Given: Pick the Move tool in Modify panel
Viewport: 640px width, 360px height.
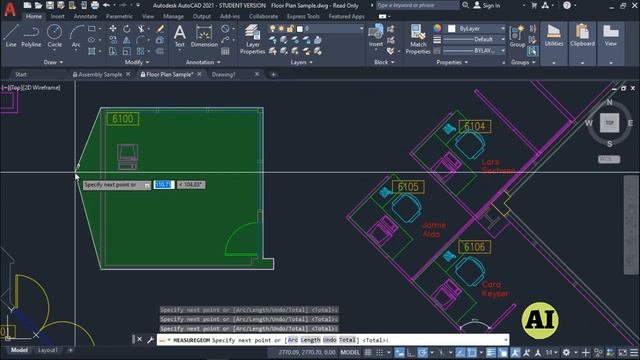Looking at the screenshot, I should 113,29.
